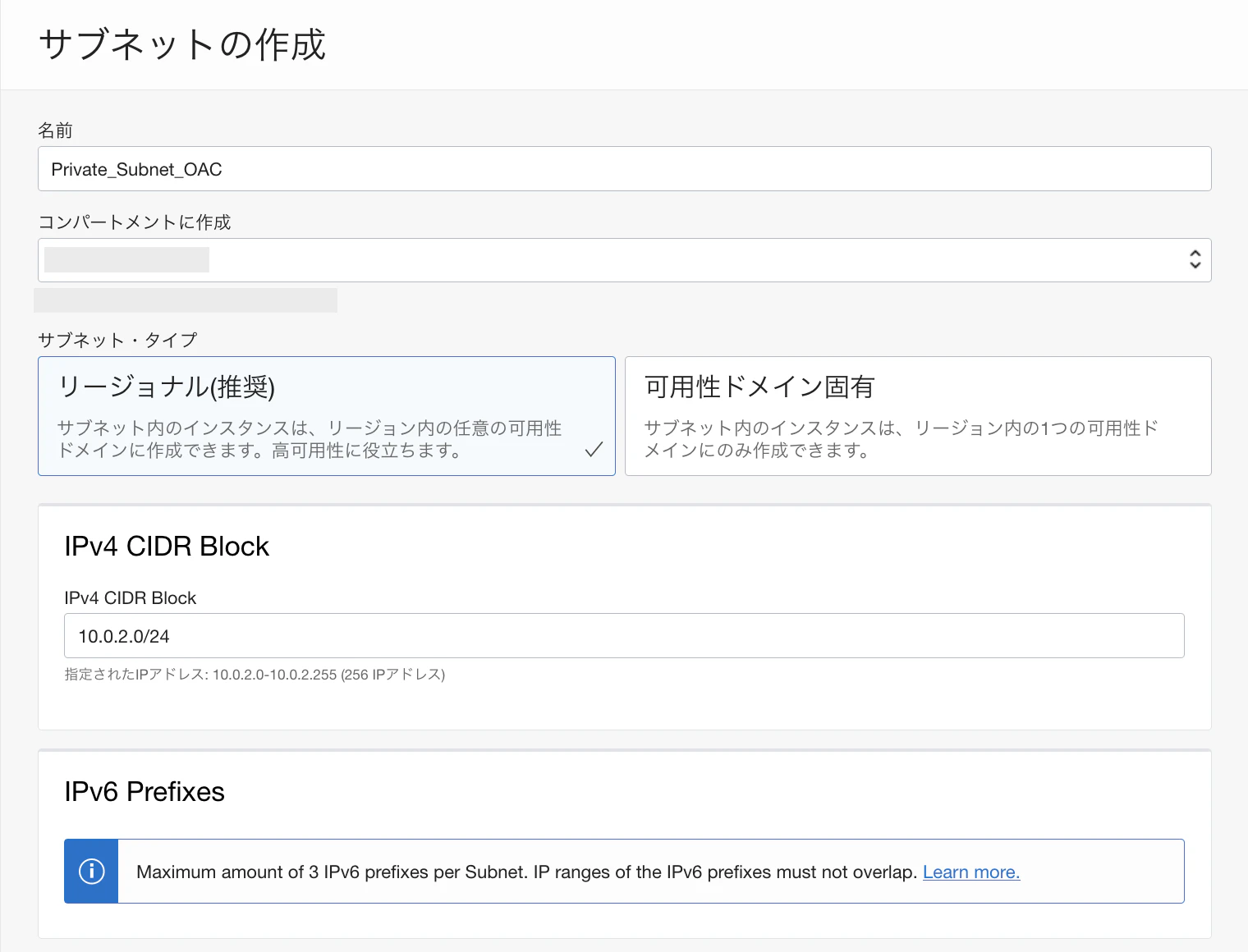
Task: Open the コンパートメントに作成 dropdown
Action: (x=625, y=260)
